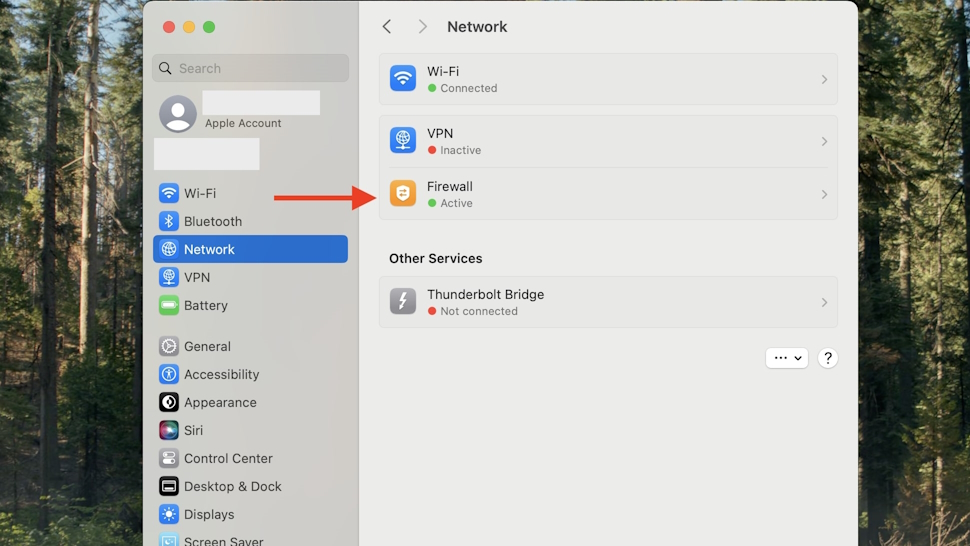
Task: Click the Search settings field
Action: pos(250,68)
